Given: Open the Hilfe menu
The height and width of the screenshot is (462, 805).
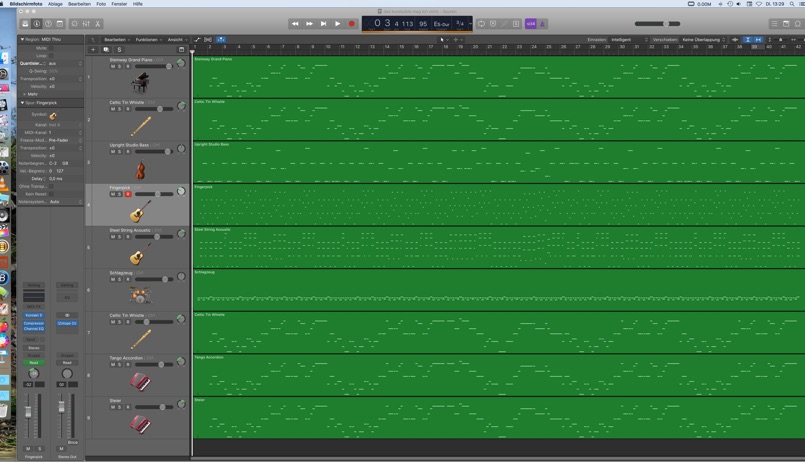Looking at the screenshot, I should (138, 4).
